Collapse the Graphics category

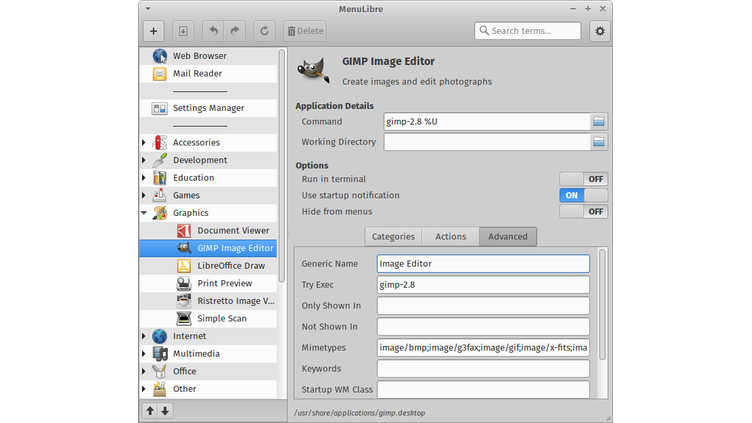click(x=144, y=213)
